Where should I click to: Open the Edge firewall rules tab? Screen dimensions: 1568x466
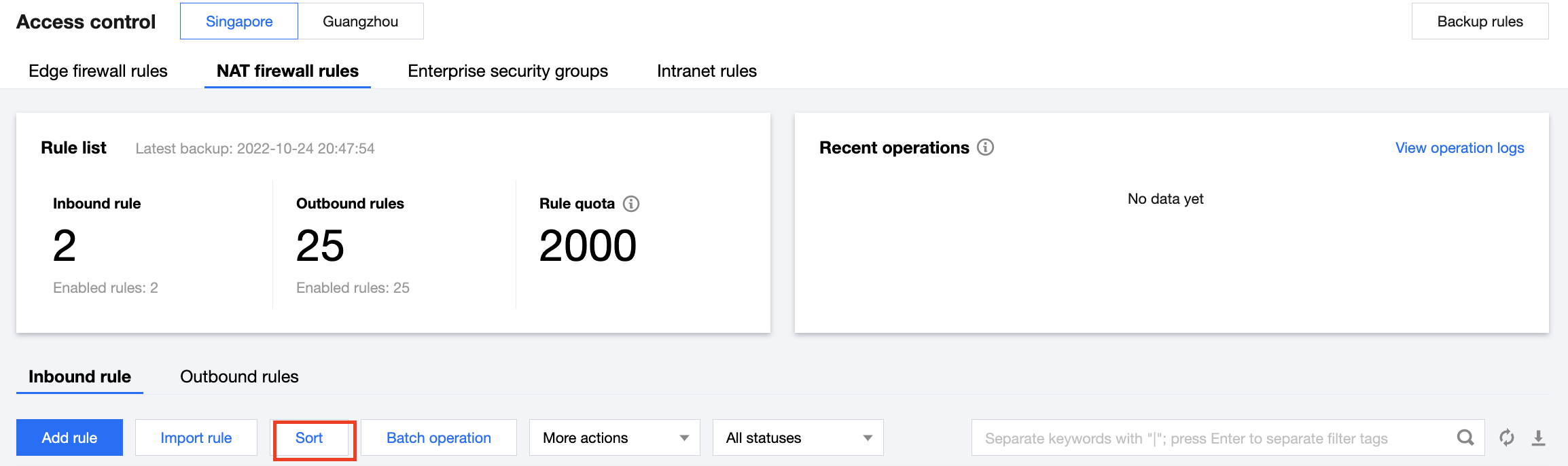[x=98, y=71]
